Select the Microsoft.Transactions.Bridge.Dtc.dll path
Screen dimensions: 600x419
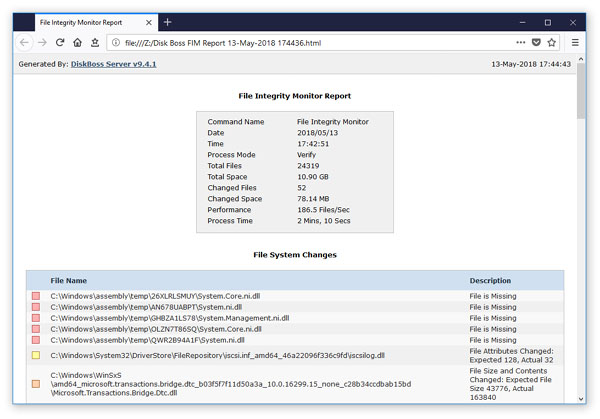(231, 384)
